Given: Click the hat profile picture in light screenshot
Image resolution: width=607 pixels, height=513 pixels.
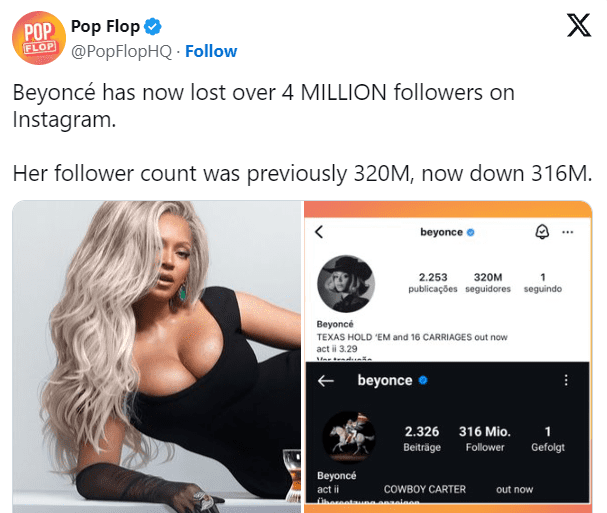Looking at the screenshot, I should [346, 284].
